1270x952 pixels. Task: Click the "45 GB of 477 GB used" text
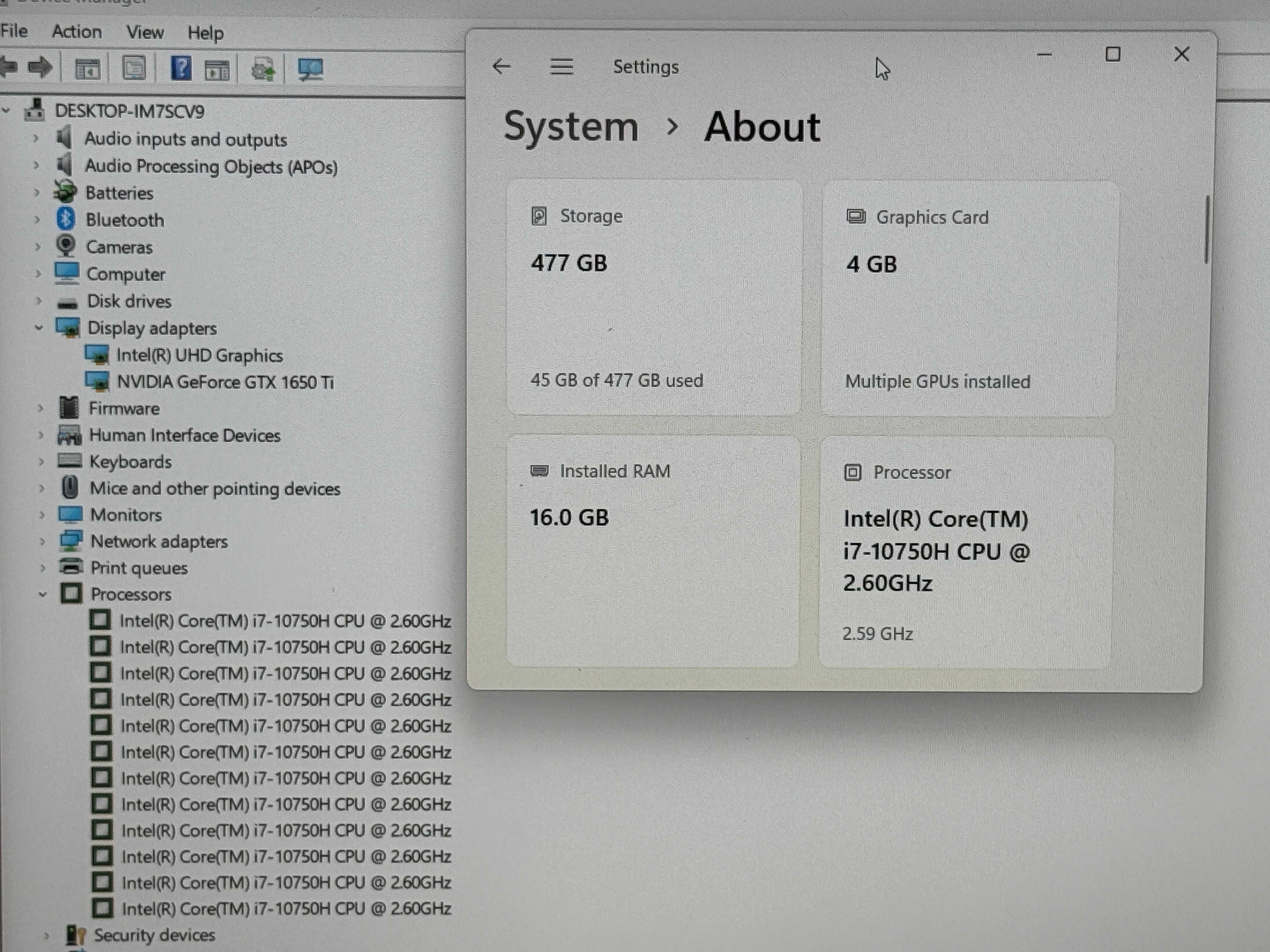(617, 380)
